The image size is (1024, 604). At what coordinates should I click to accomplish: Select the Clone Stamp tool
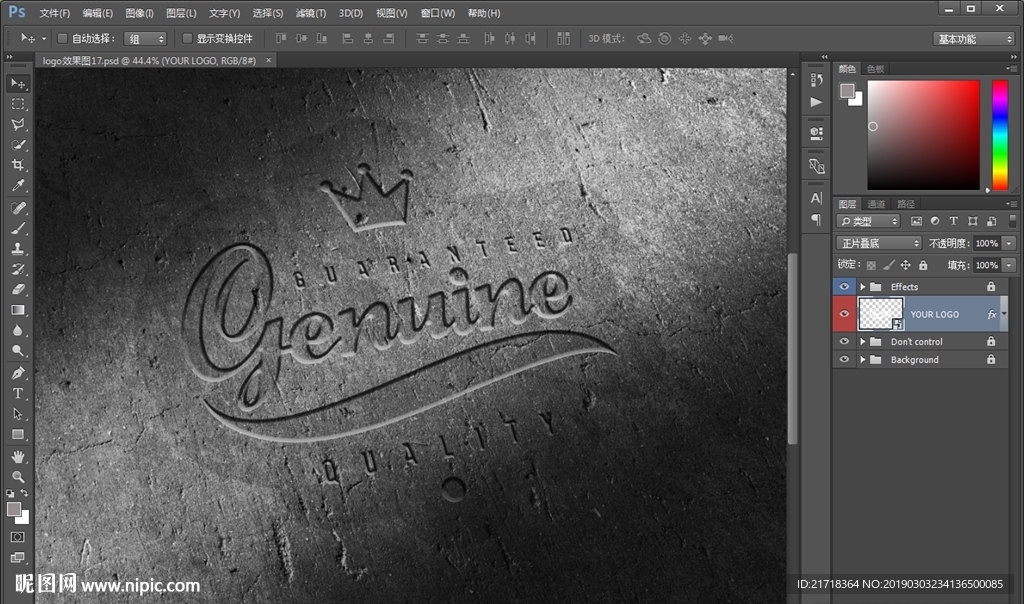point(18,248)
